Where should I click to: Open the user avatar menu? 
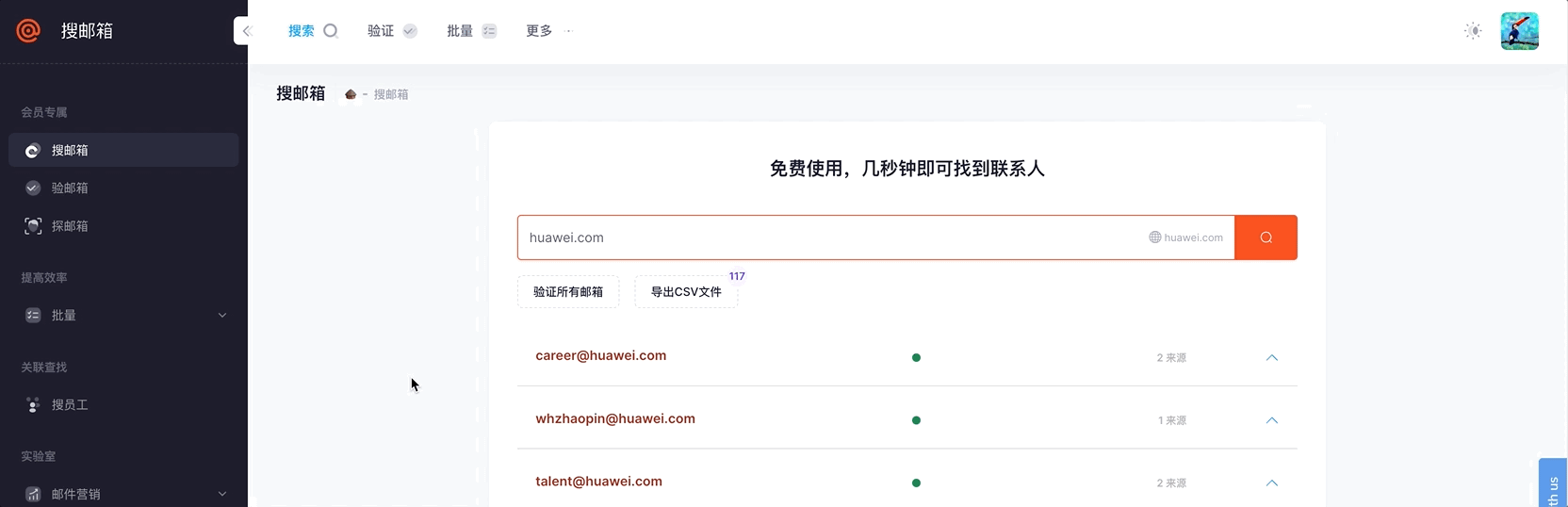(x=1519, y=31)
